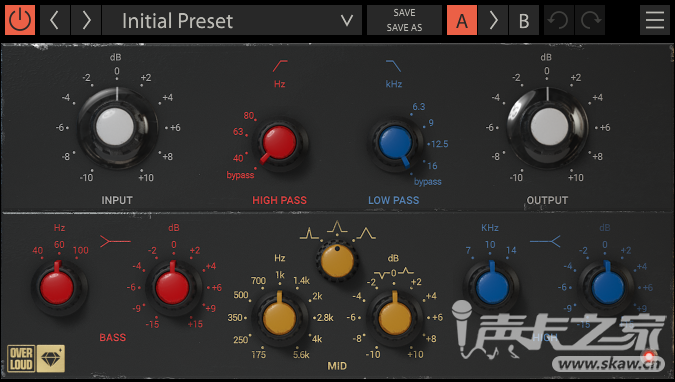Click the gold diamond gem icon
The height and width of the screenshot is (382, 675).
(51, 359)
